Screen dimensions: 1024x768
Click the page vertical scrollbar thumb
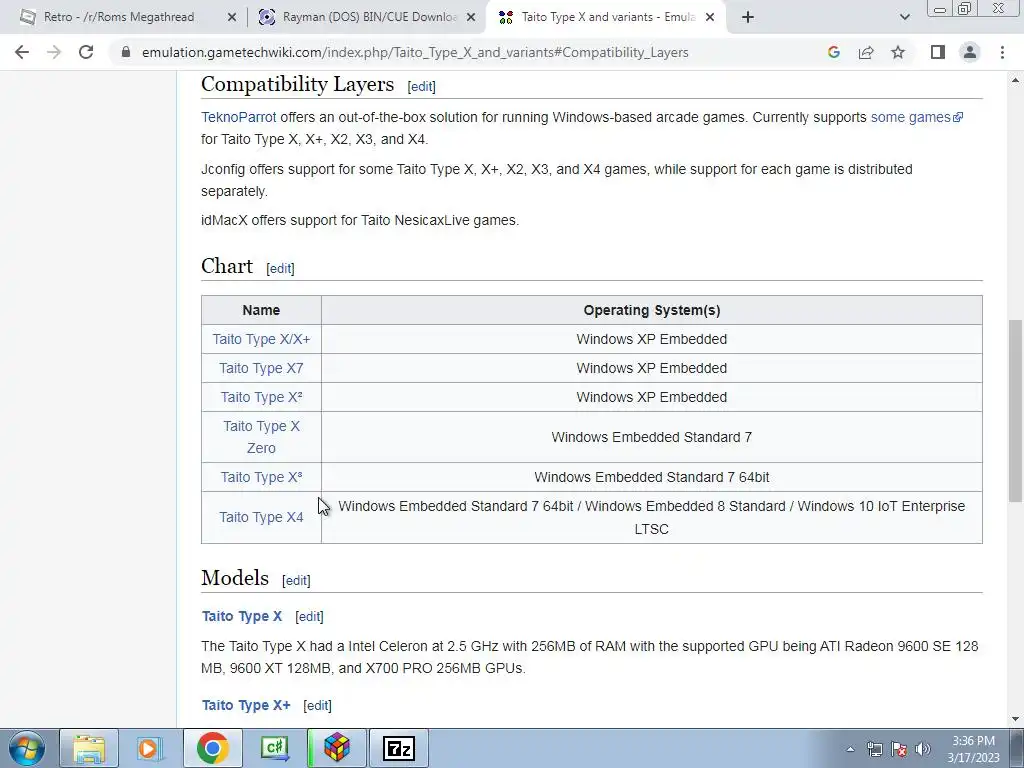pyautogui.click(x=1016, y=410)
